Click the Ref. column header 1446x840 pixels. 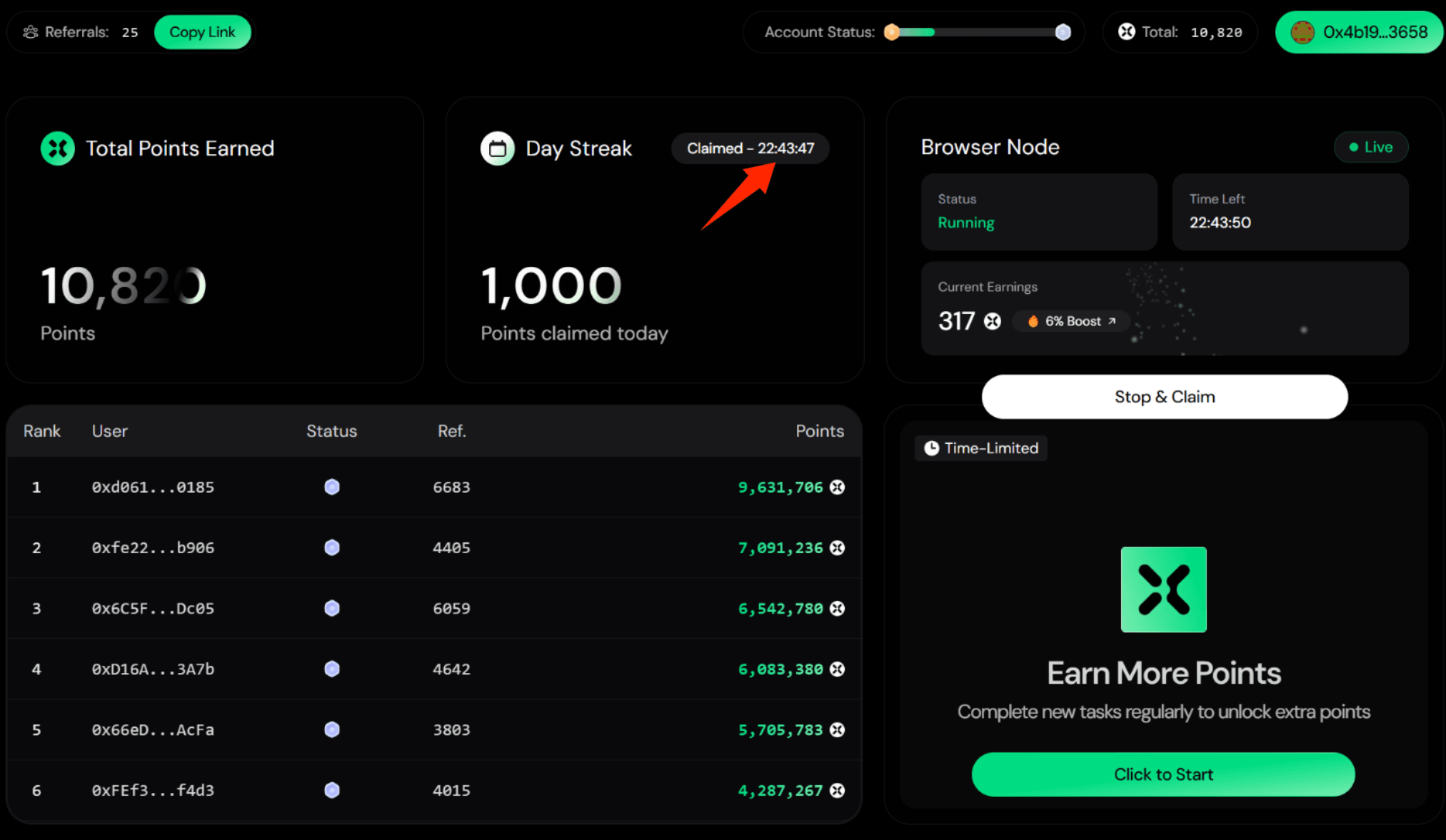tap(451, 431)
